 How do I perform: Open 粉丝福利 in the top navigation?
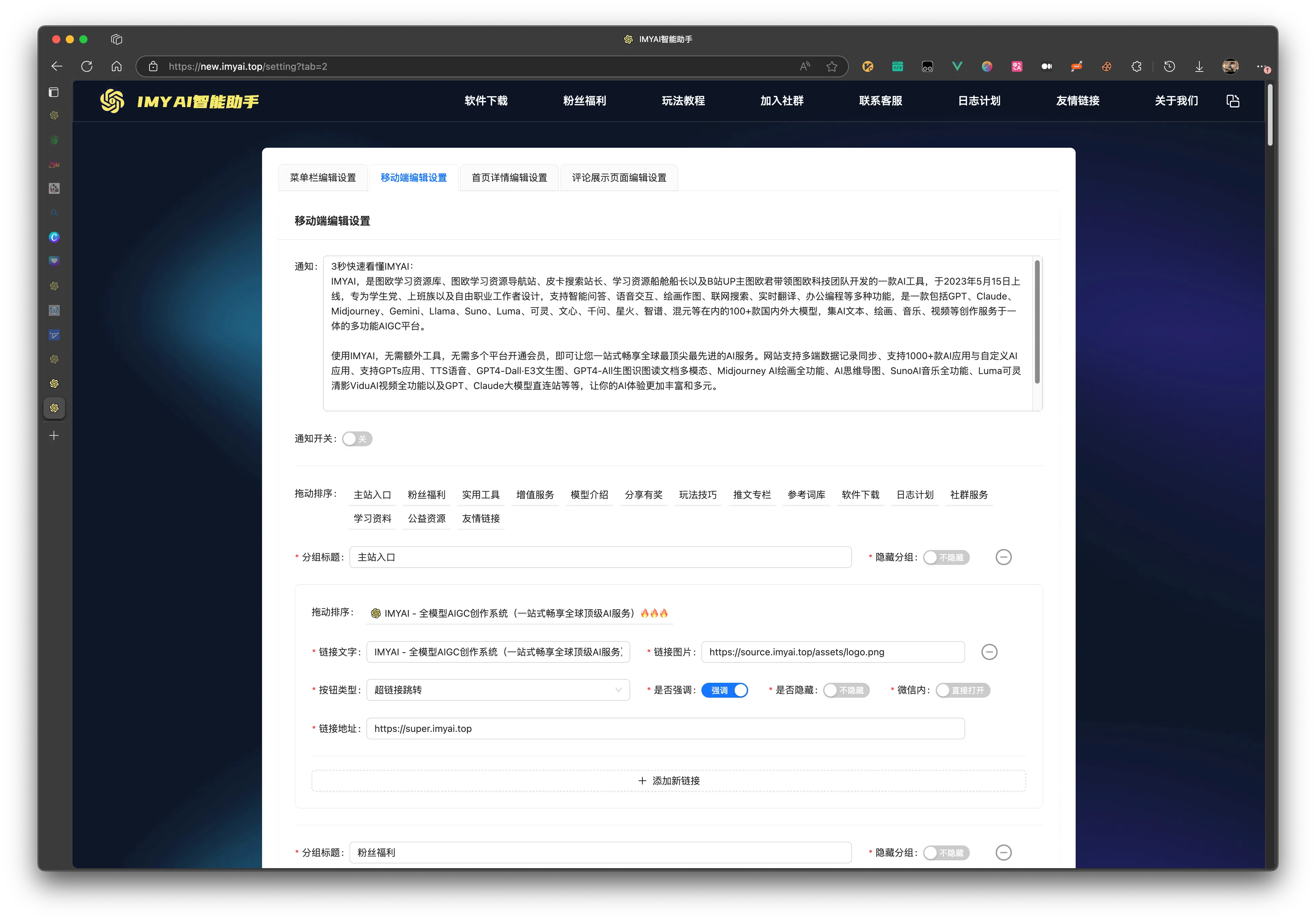click(585, 101)
